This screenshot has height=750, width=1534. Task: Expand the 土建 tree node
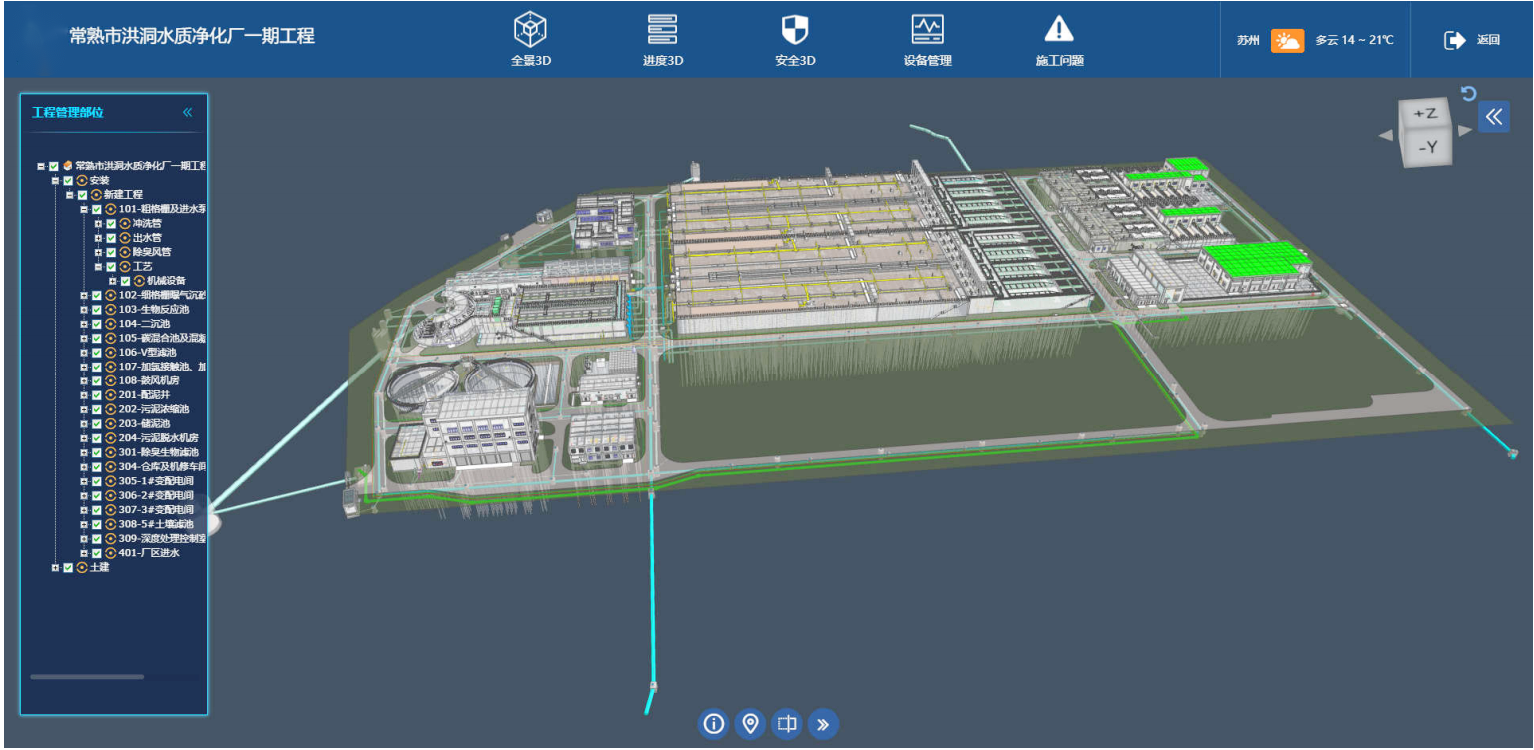(55, 568)
